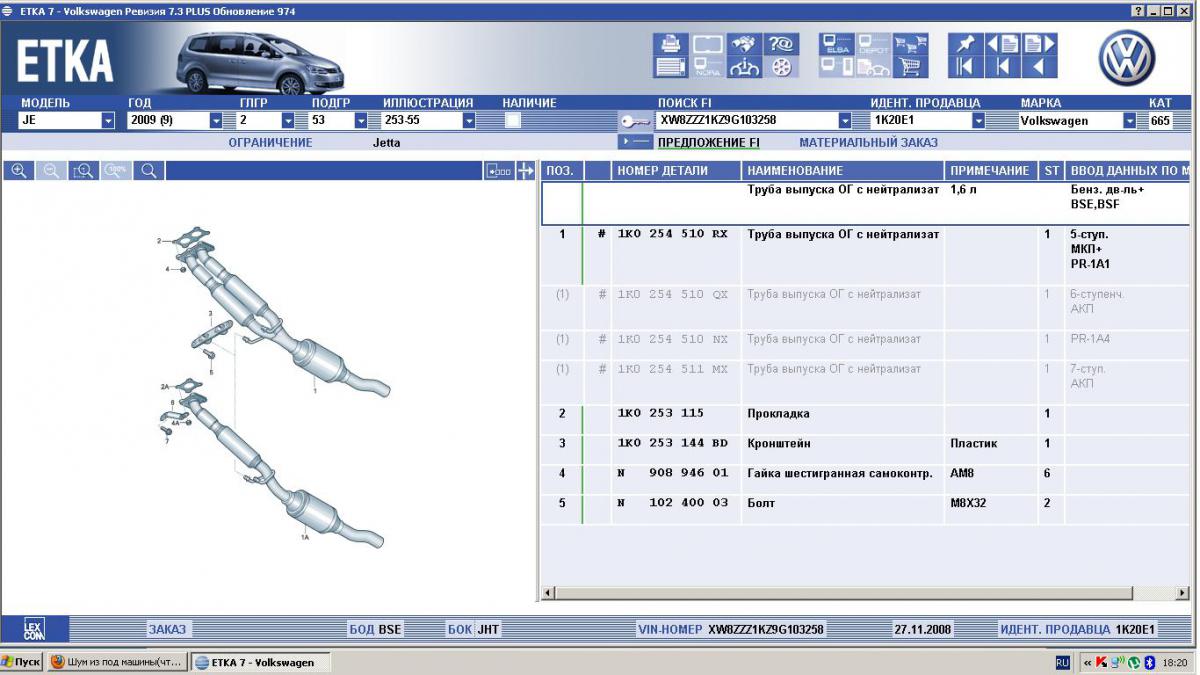Reset illustration zoom to 100%
The height and width of the screenshot is (675, 1200).
[116, 171]
